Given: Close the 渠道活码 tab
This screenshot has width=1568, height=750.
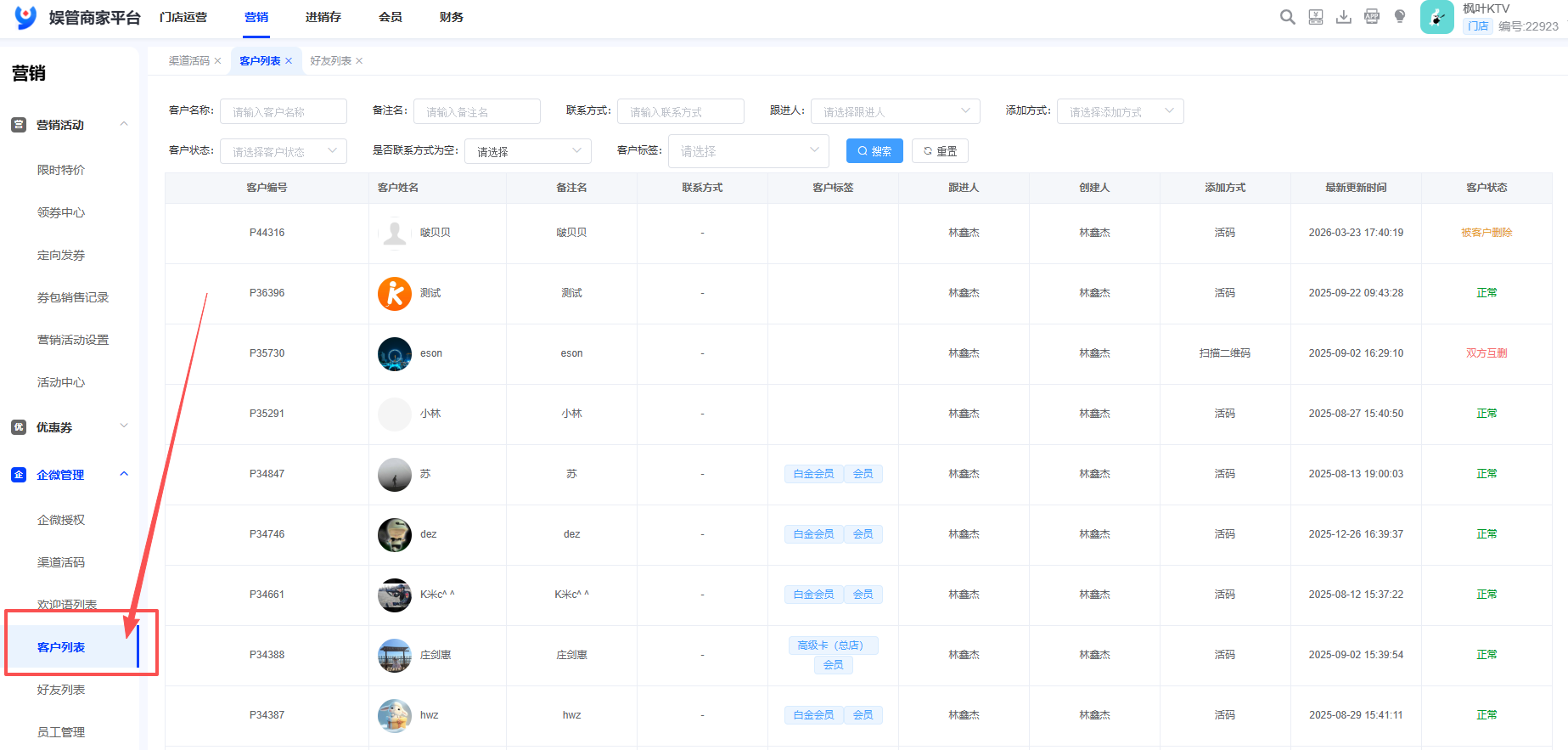Looking at the screenshot, I should pos(217,61).
